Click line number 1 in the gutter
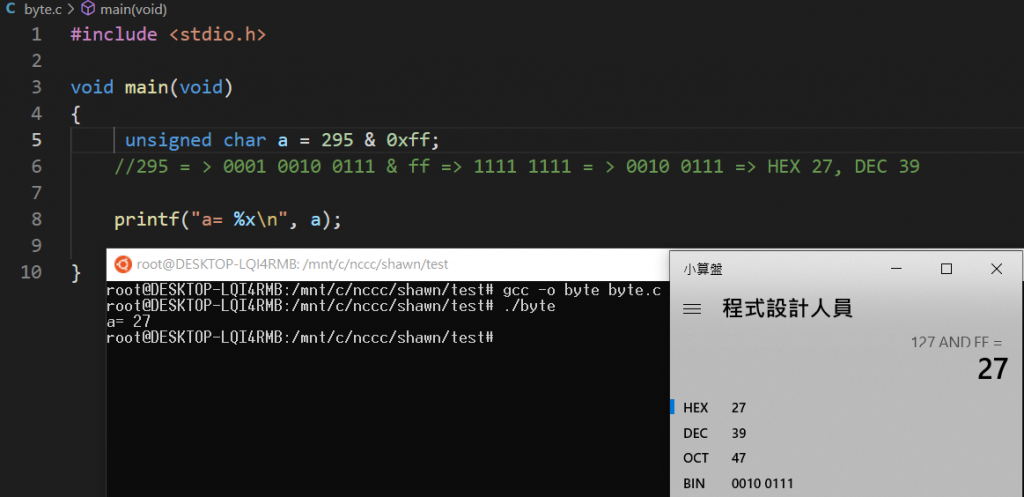Viewport: 1024px width, 497px height. pyautogui.click(x=37, y=35)
